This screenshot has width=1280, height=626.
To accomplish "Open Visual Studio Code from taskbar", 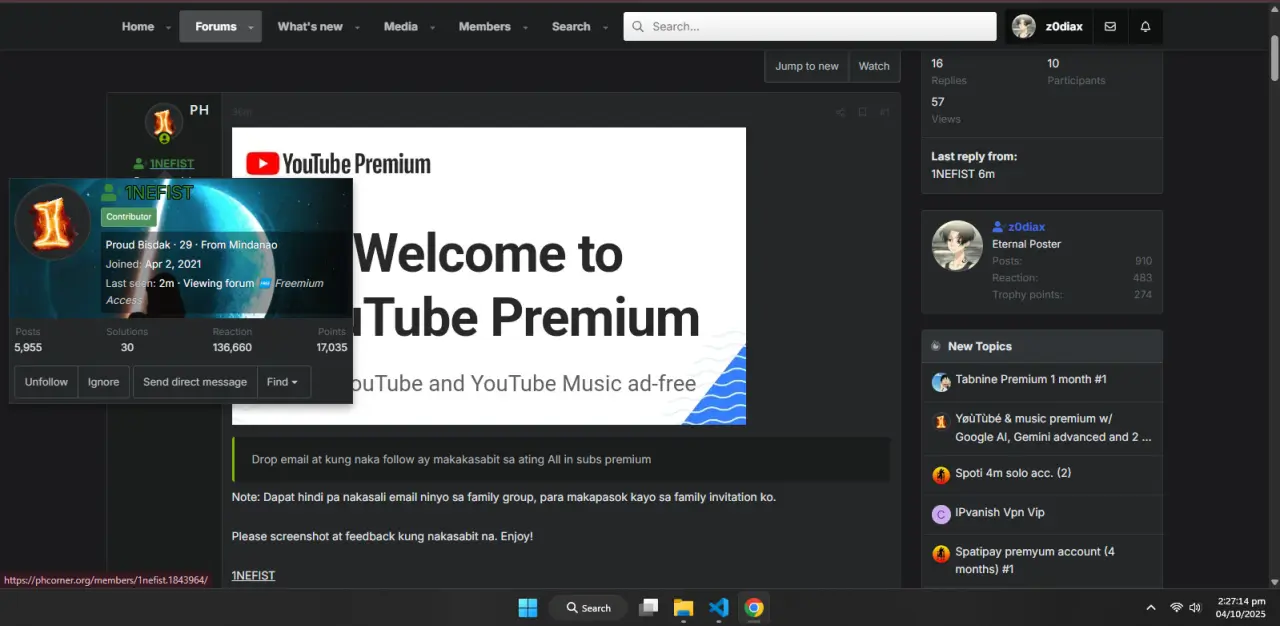I will pos(718,607).
